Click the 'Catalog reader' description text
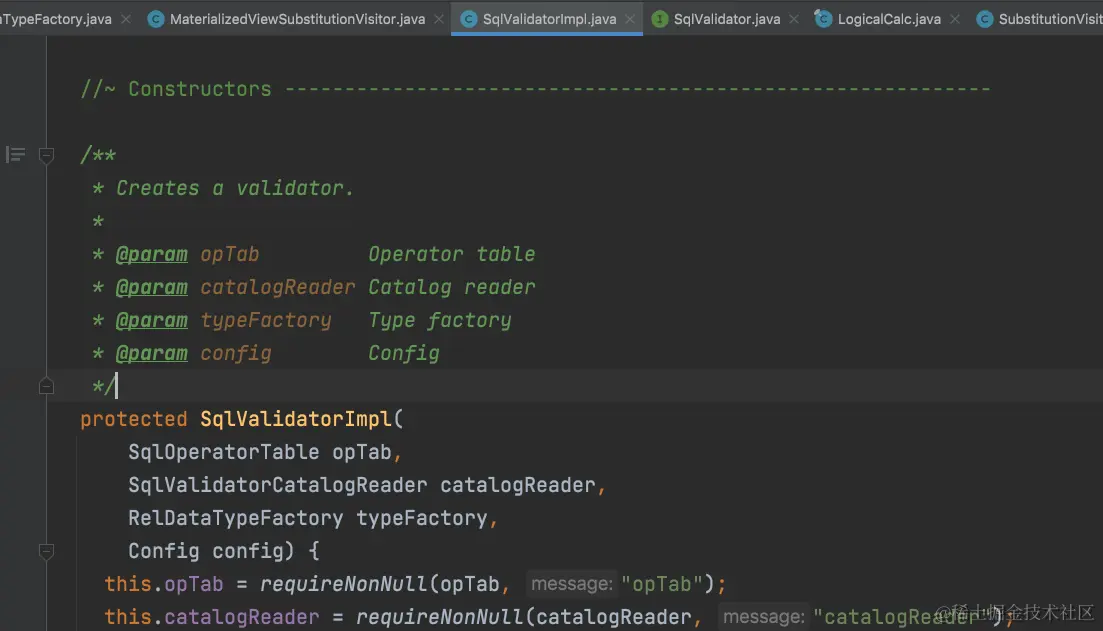 [x=452, y=288]
